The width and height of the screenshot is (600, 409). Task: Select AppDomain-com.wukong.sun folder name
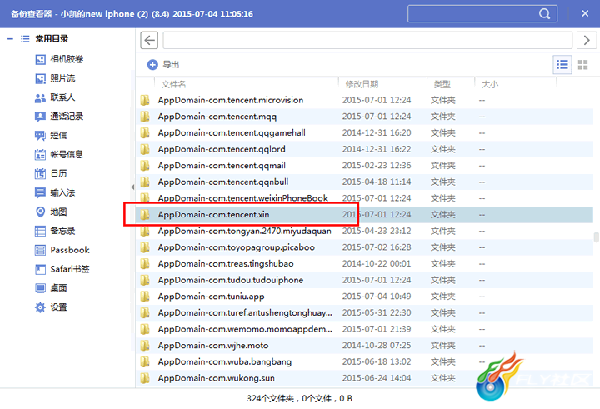(x=216, y=378)
